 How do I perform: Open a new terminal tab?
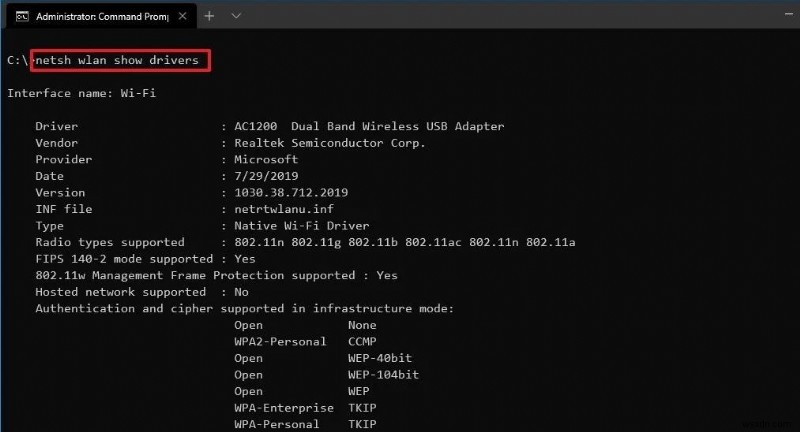[x=209, y=16]
